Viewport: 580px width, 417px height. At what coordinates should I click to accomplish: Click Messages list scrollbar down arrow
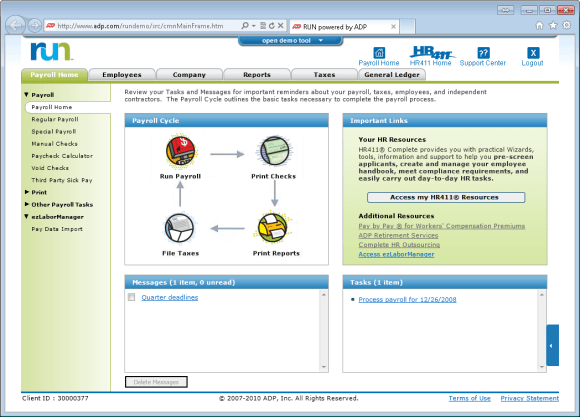tap(324, 367)
